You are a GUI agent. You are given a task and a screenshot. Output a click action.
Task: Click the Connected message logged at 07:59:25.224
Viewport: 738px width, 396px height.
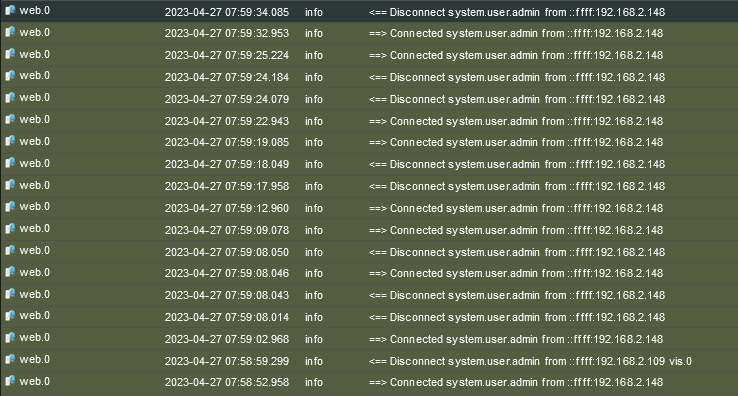(x=516, y=55)
